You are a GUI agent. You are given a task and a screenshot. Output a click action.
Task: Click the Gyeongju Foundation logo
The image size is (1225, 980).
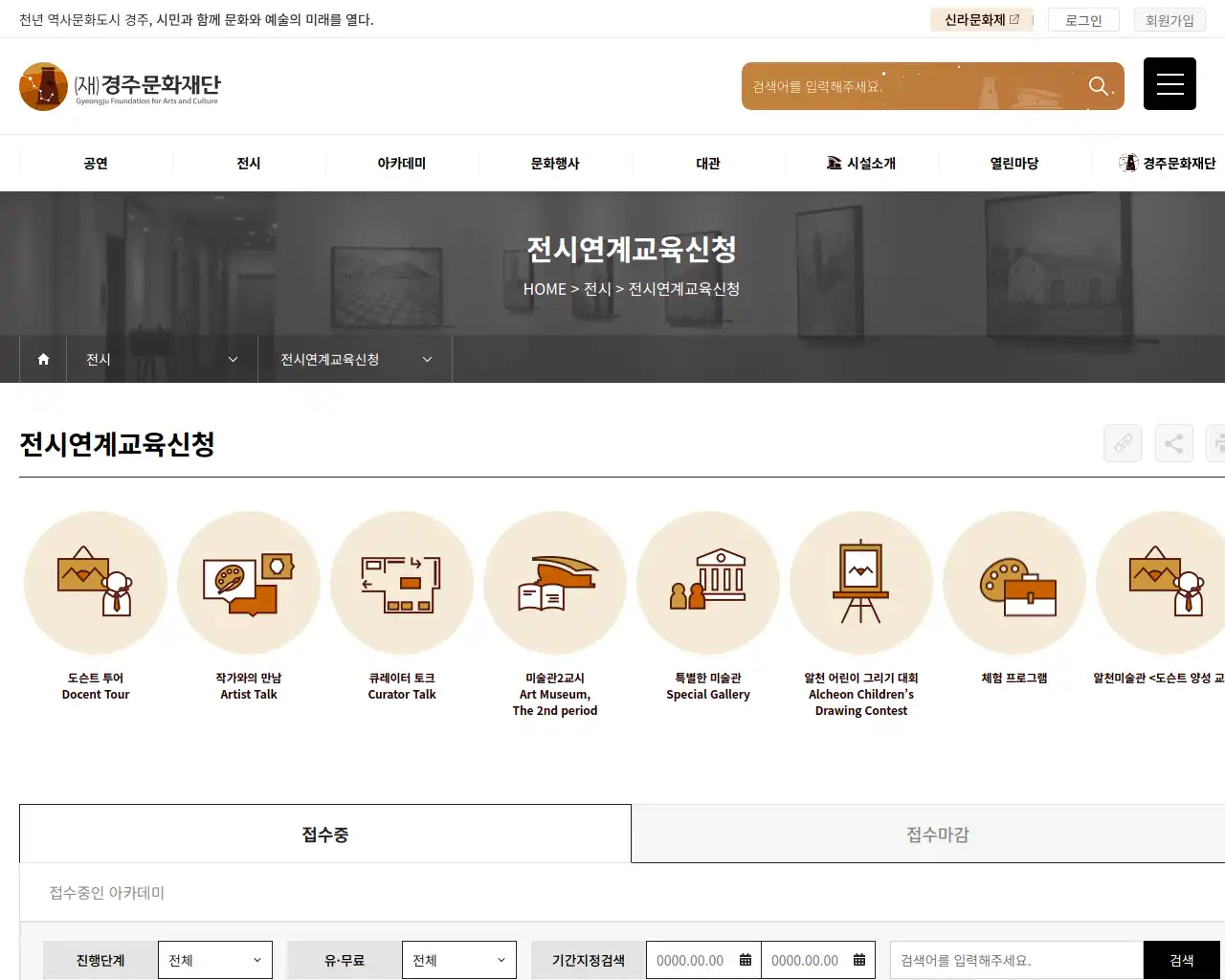pyautogui.click(x=120, y=86)
